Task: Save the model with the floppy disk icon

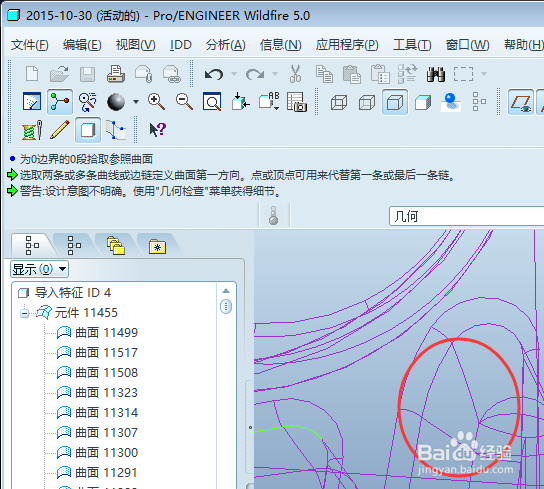Action: pyautogui.click(x=87, y=74)
